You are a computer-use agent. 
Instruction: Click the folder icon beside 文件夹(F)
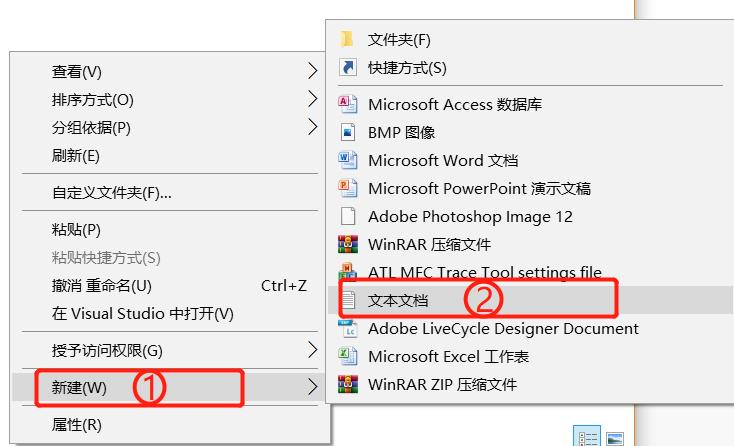[x=347, y=40]
